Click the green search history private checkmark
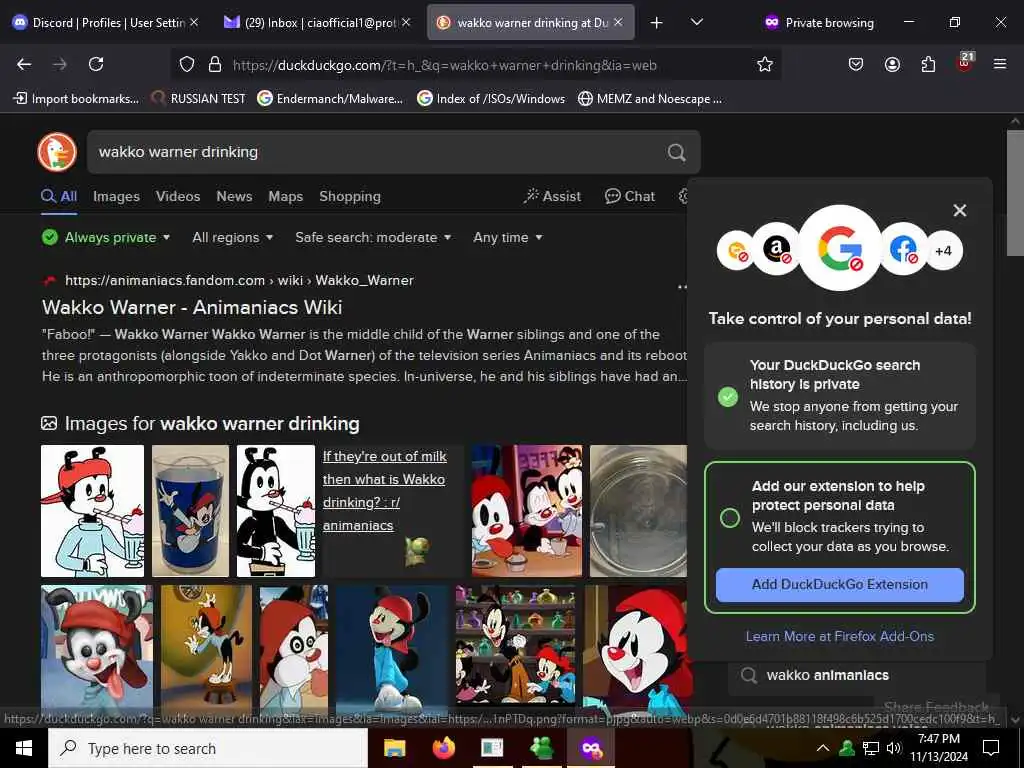The image size is (1024, 768). tap(728, 396)
